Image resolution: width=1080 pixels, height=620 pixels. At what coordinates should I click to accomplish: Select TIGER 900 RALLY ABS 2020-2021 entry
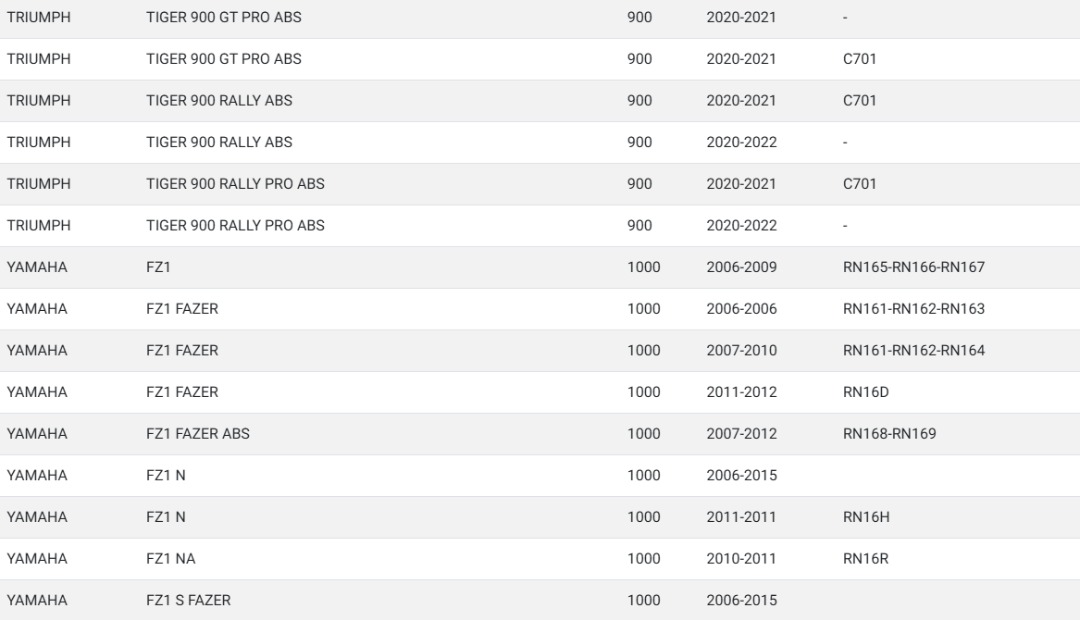click(x=540, y=101)
